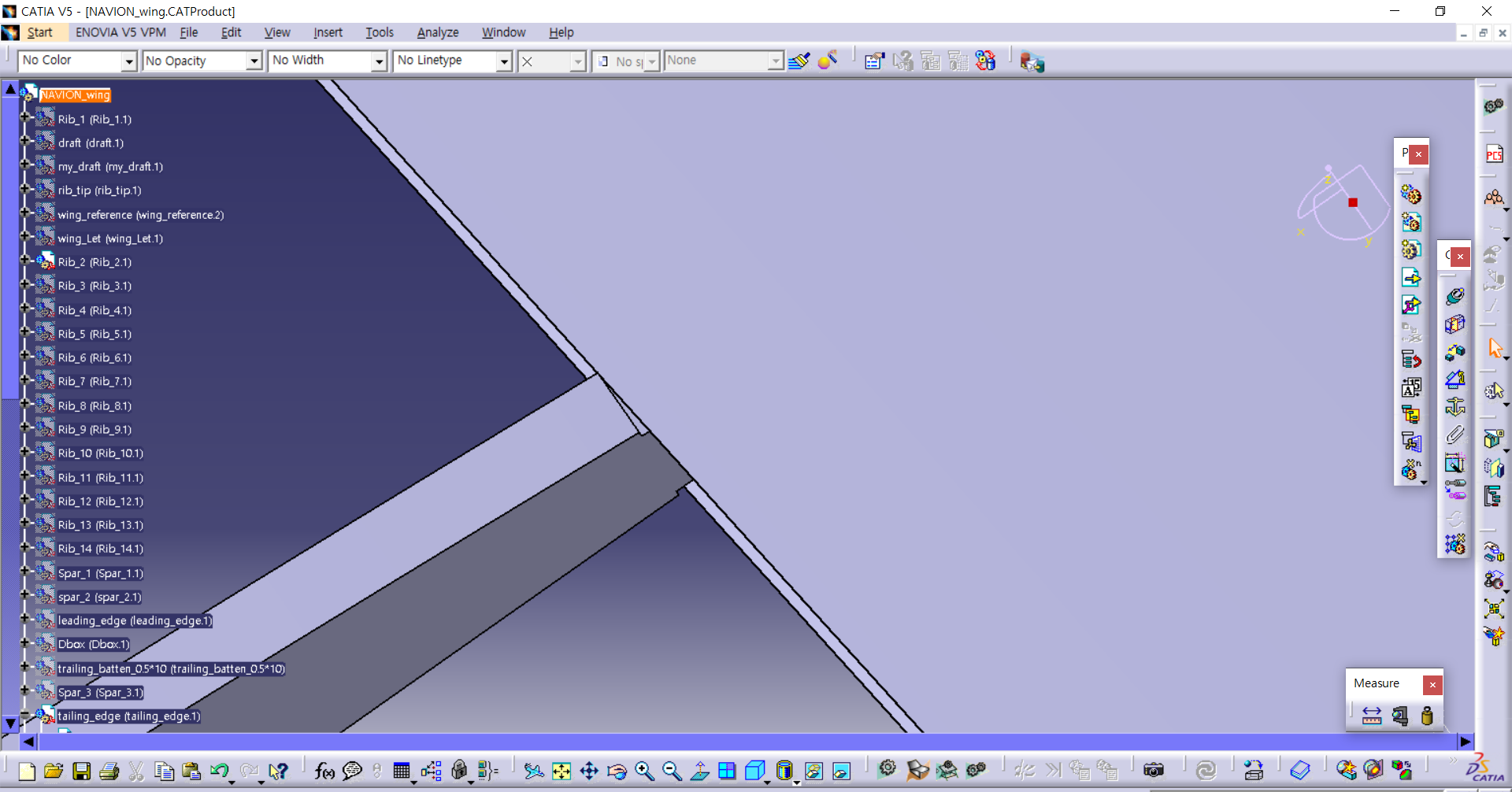Copy with the Copy icon
This screenshot has height=792, width=1512.
(x=164, y=771)
